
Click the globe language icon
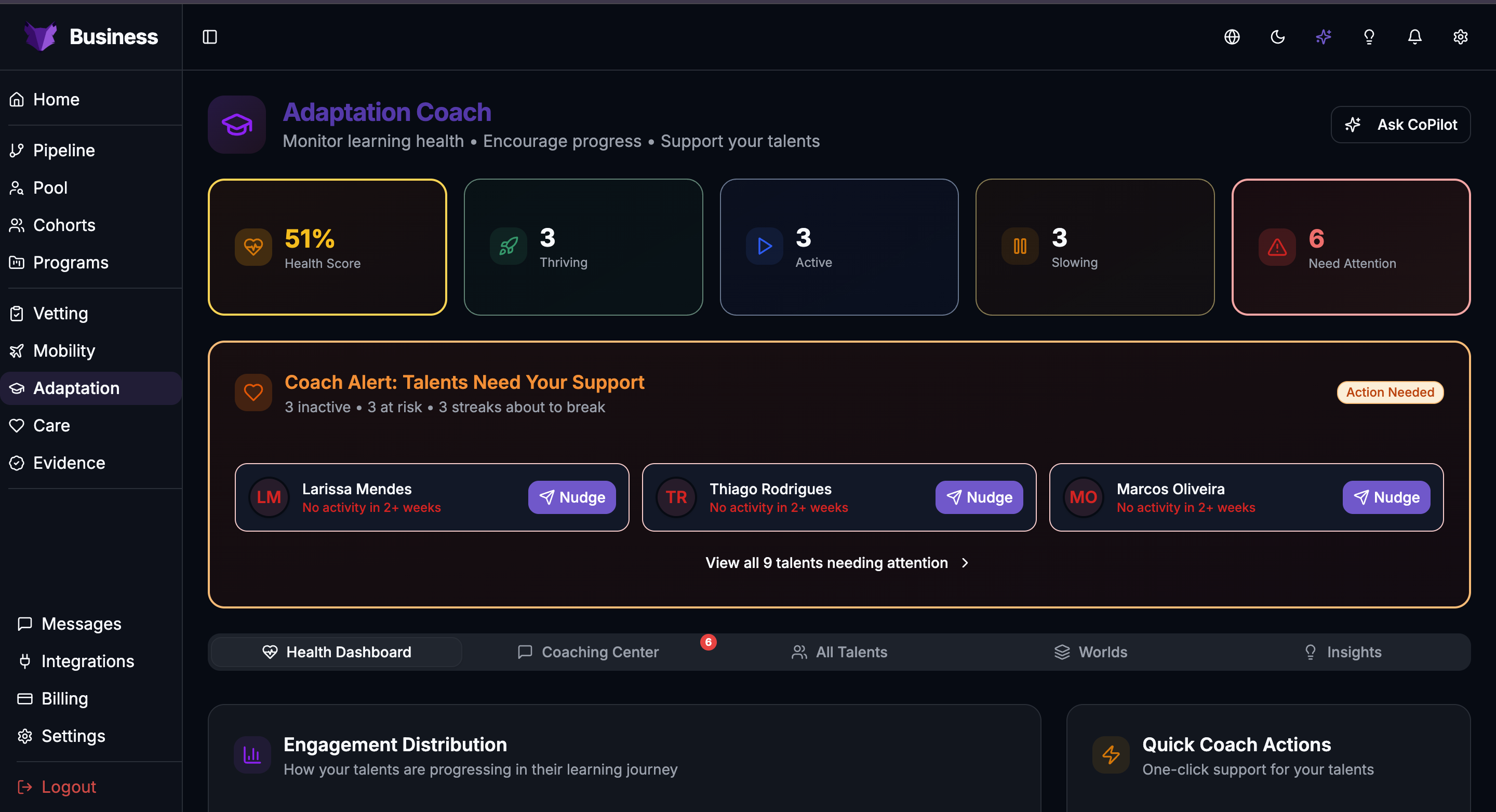1232,37
